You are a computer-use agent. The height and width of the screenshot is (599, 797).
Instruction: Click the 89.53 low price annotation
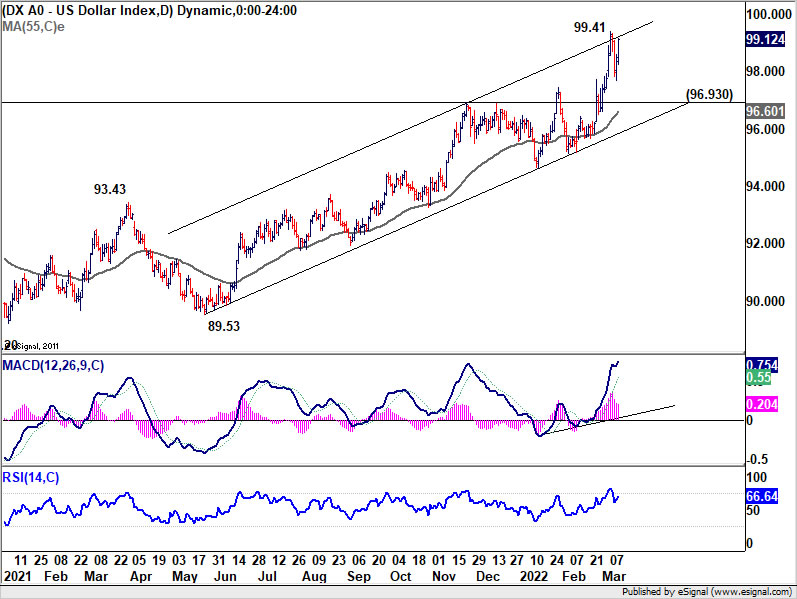tap(224, 326)
